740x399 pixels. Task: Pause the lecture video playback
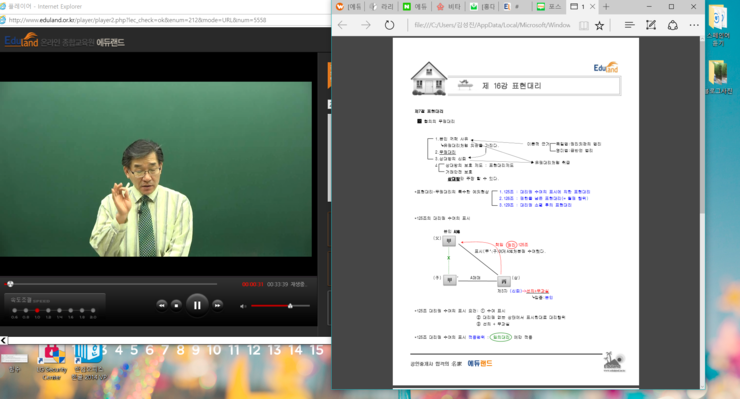click(197, 306)
